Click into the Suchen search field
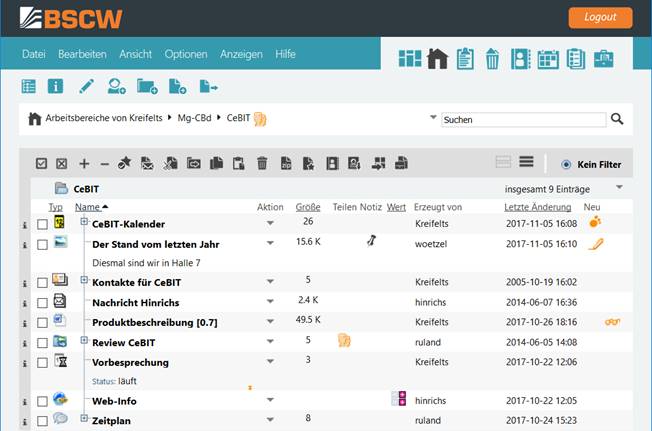The width and height of the screenshot is (652, 431). (522, 120)
